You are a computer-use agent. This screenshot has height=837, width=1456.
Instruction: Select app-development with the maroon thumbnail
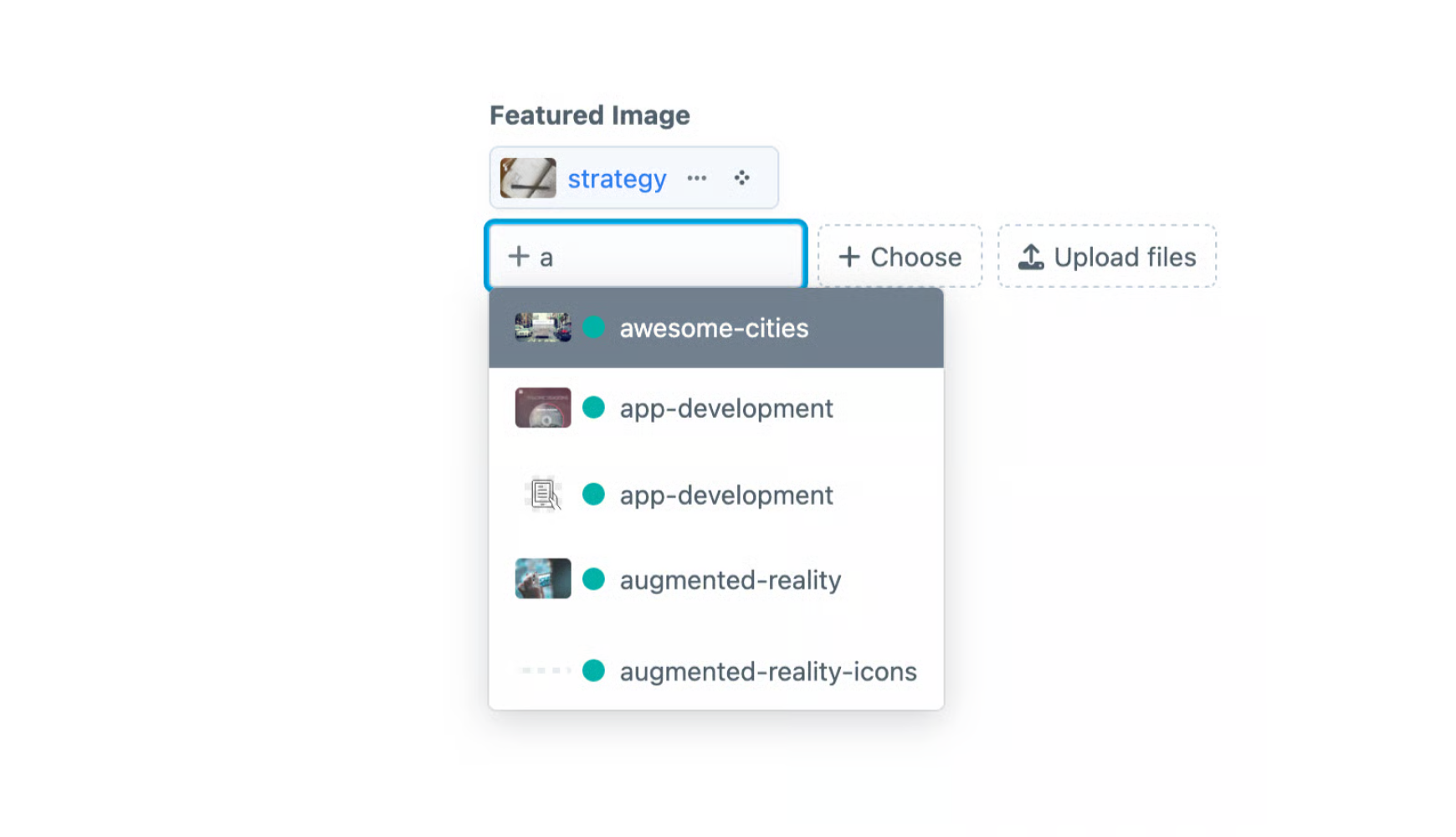[715, 408]
